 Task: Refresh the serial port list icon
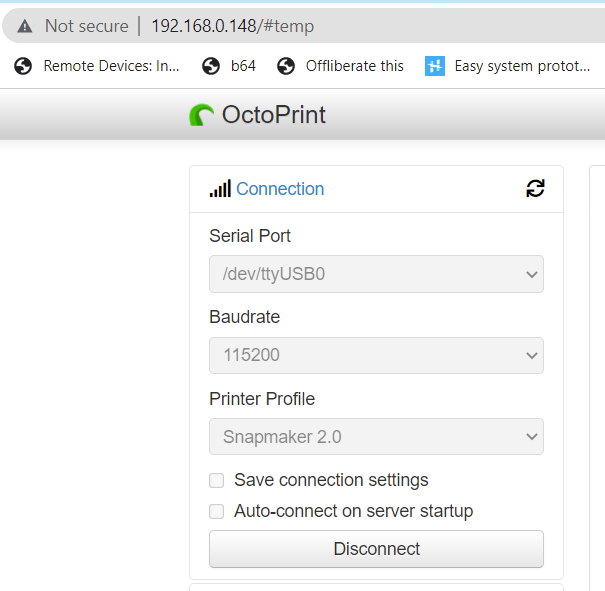point(535,188)
